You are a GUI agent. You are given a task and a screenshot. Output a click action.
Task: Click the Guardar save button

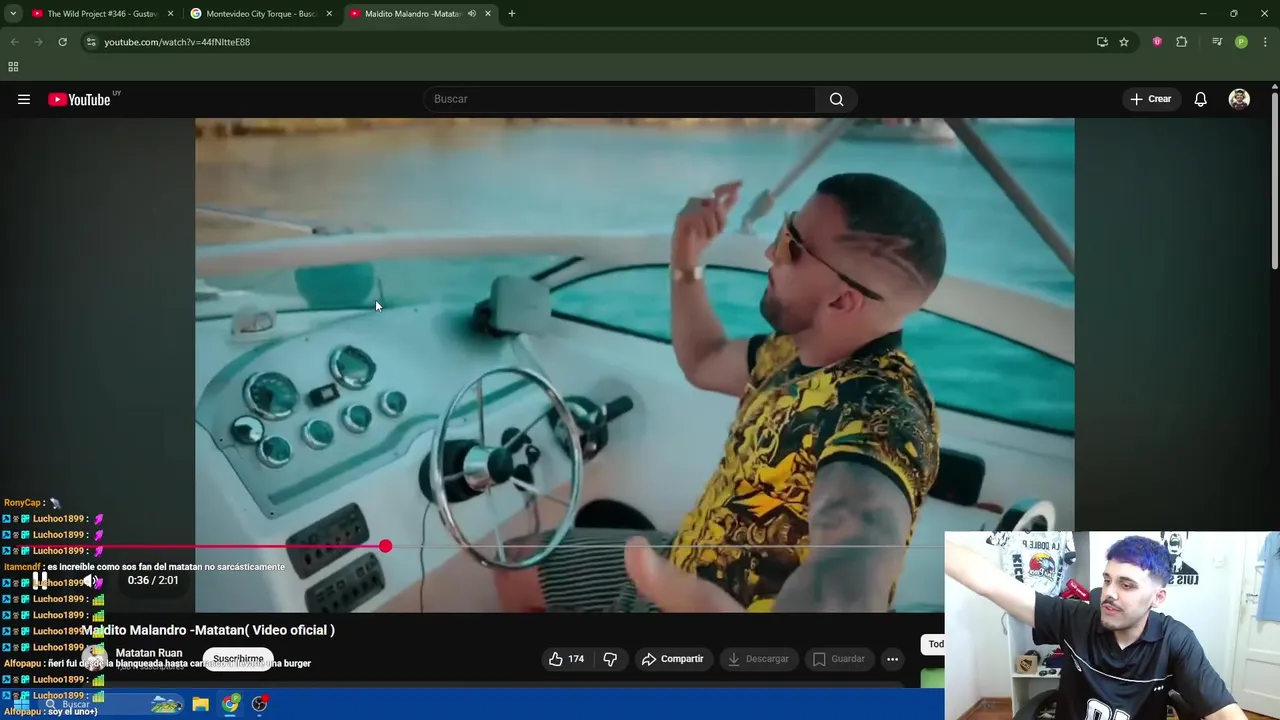coord(838,659)
